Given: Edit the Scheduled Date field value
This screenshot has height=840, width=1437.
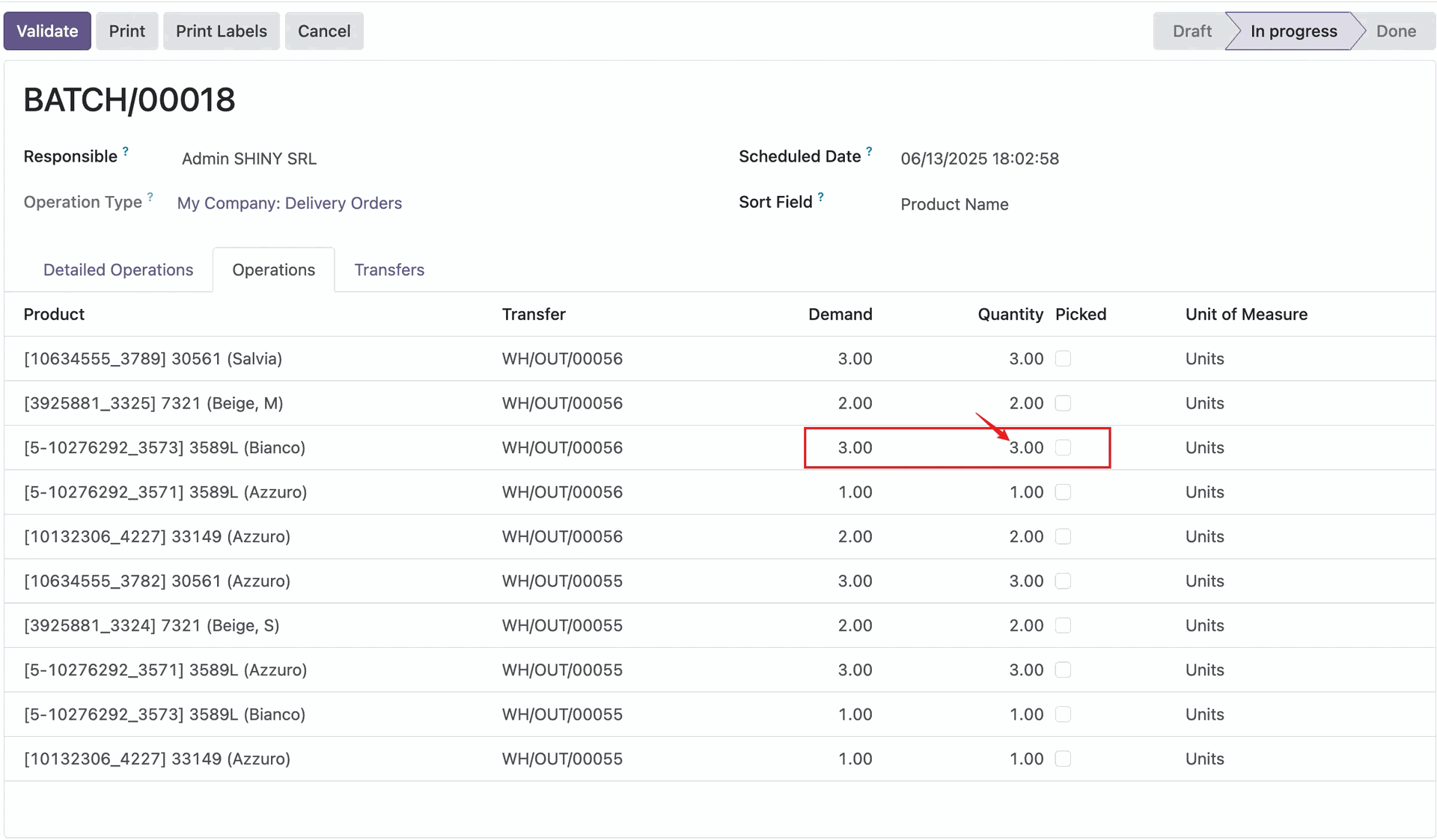Looking at the screenshot, I should (x=979, y=159).
